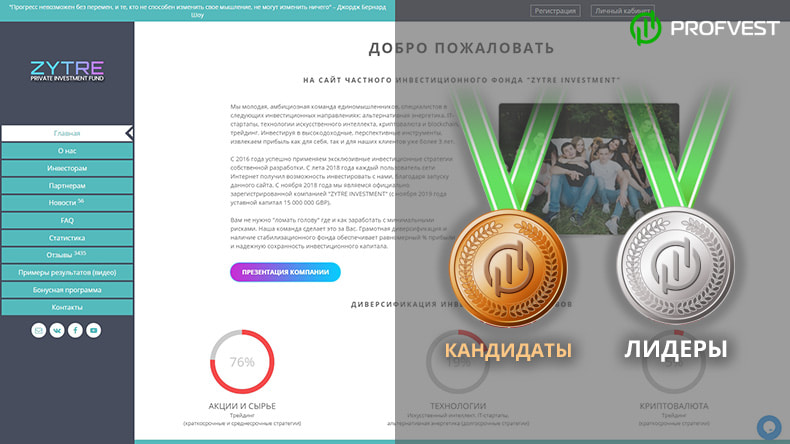Open the Facebook social icon
Viewport: 790px width, 444px height.
coord(75,330)
